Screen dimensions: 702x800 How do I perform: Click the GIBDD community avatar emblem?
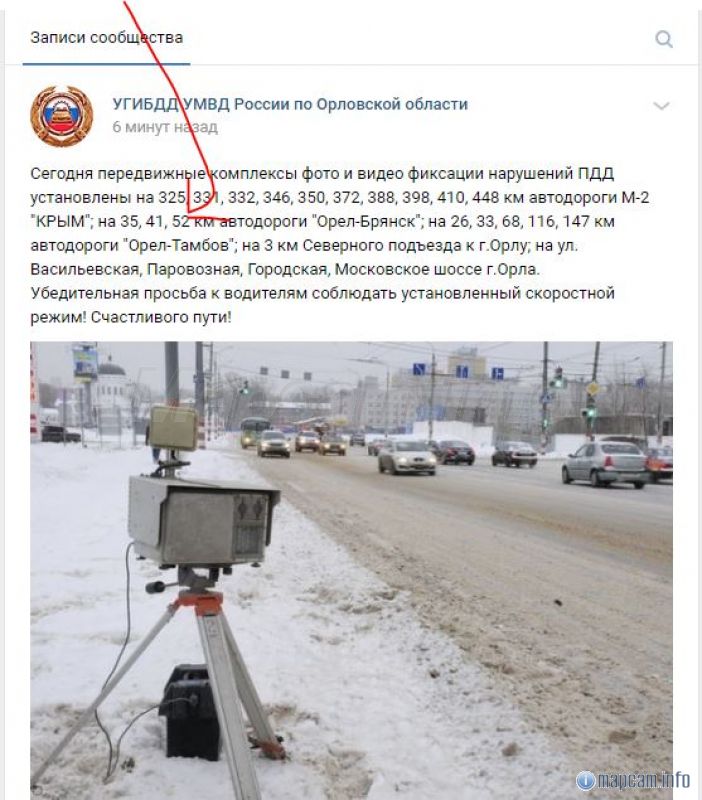coord(62,116)
